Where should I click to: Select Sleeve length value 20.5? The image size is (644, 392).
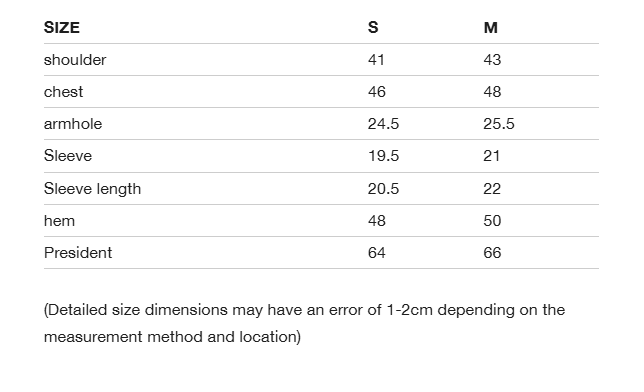(x=383, y=189)
